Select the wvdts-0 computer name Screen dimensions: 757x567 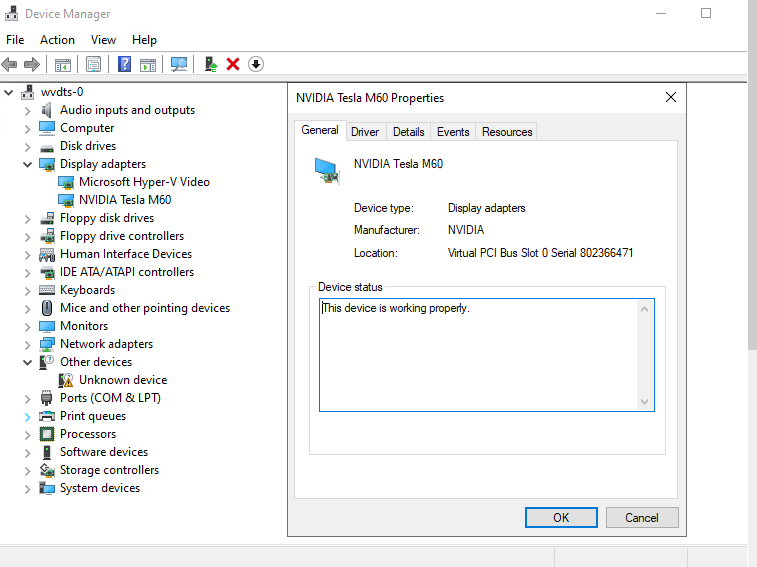point(62,92)
